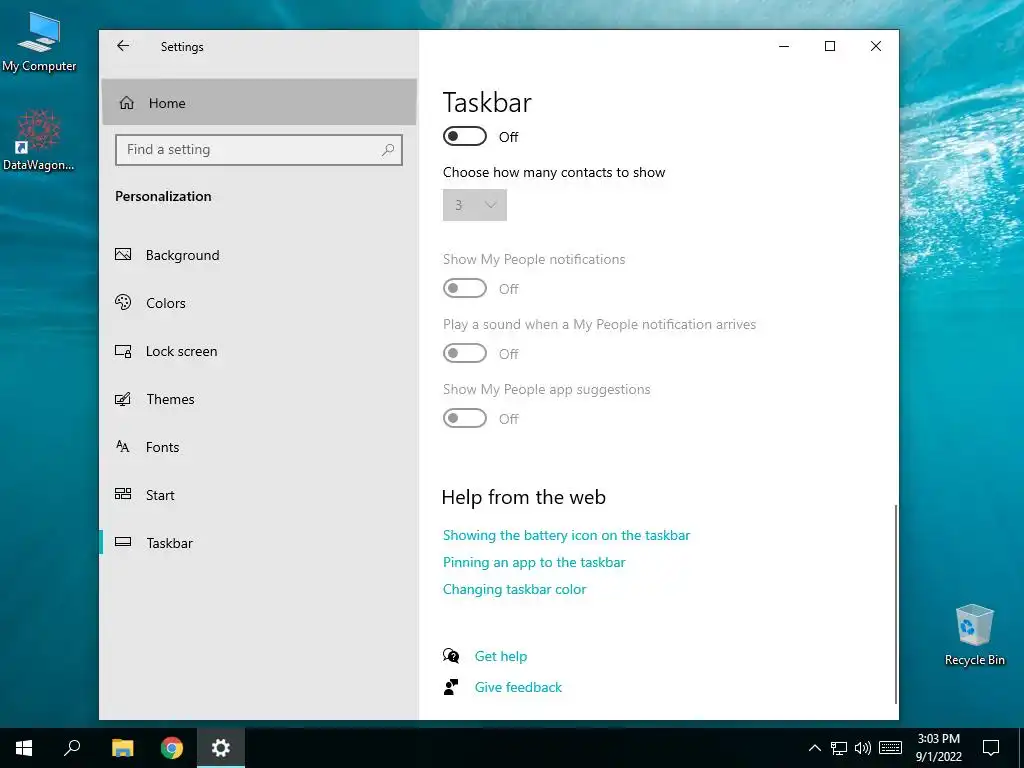Open the Themes settings page
1024x768 pixels.
(259, 399)
